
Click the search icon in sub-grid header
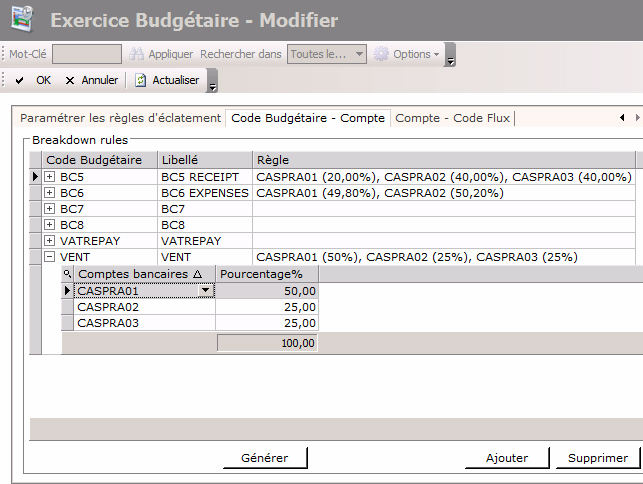tap(68, 274)
